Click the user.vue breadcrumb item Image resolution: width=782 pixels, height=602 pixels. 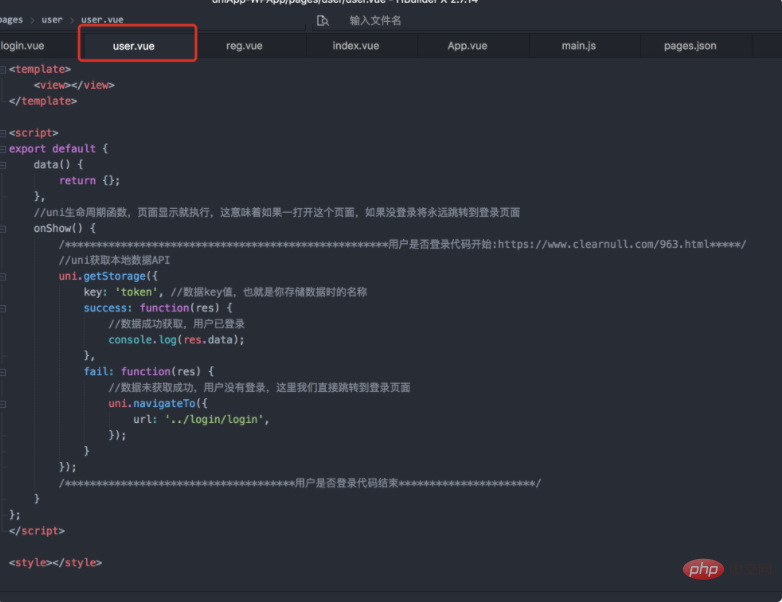click(x=102, y=20)
